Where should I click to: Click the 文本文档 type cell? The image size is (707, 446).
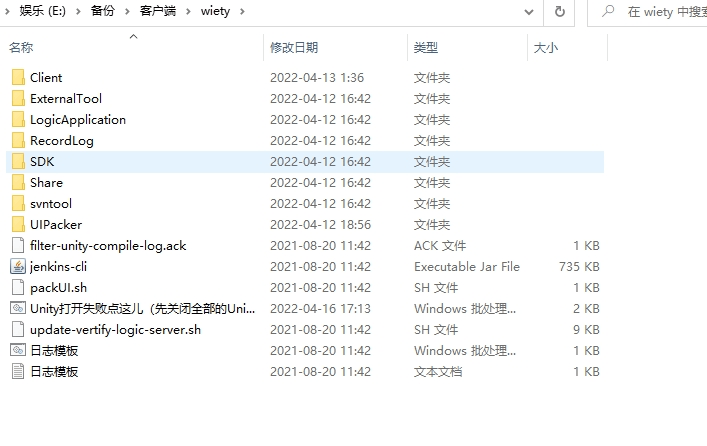click(438, 372)
